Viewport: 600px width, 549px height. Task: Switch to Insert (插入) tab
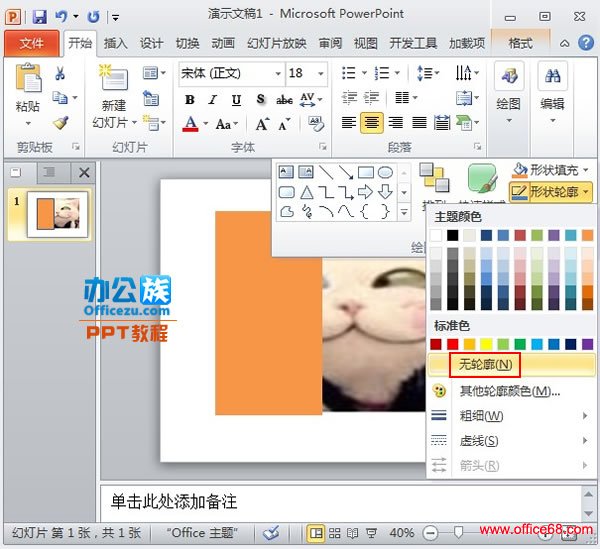[x=116, y=43]
